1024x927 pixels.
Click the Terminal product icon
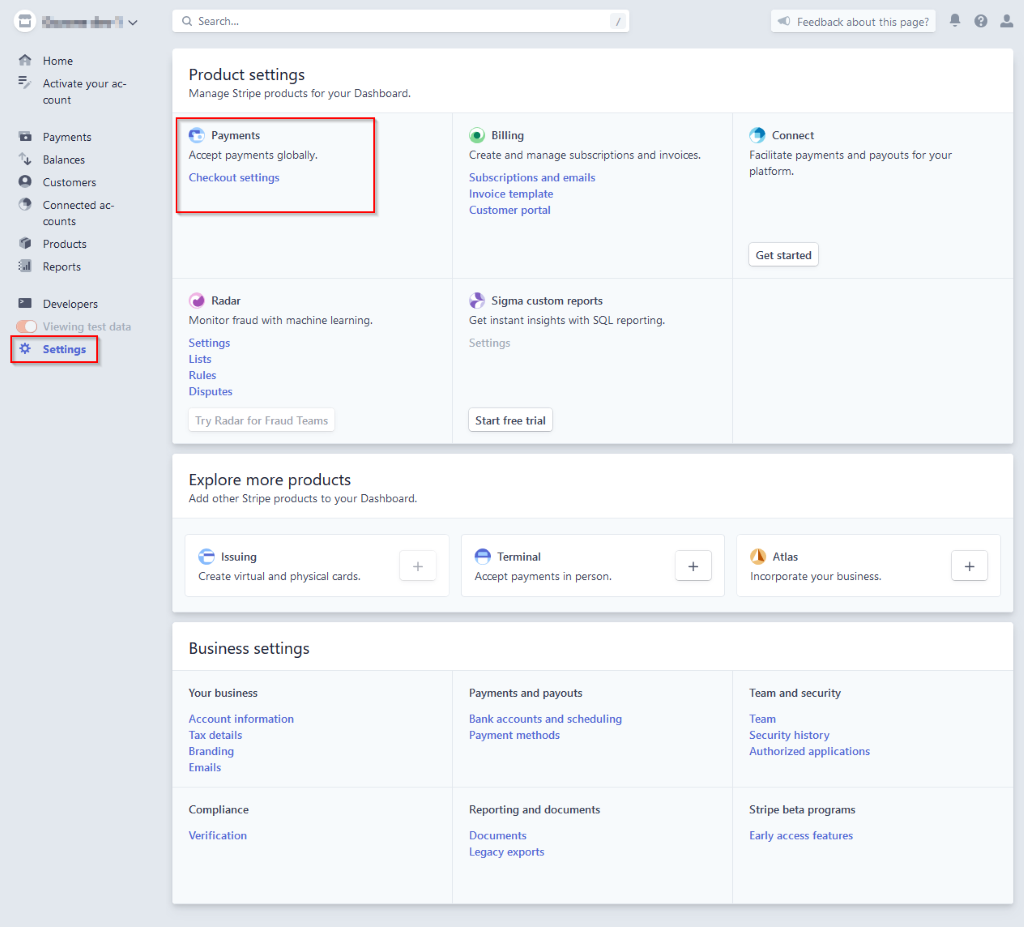point(483,557)
